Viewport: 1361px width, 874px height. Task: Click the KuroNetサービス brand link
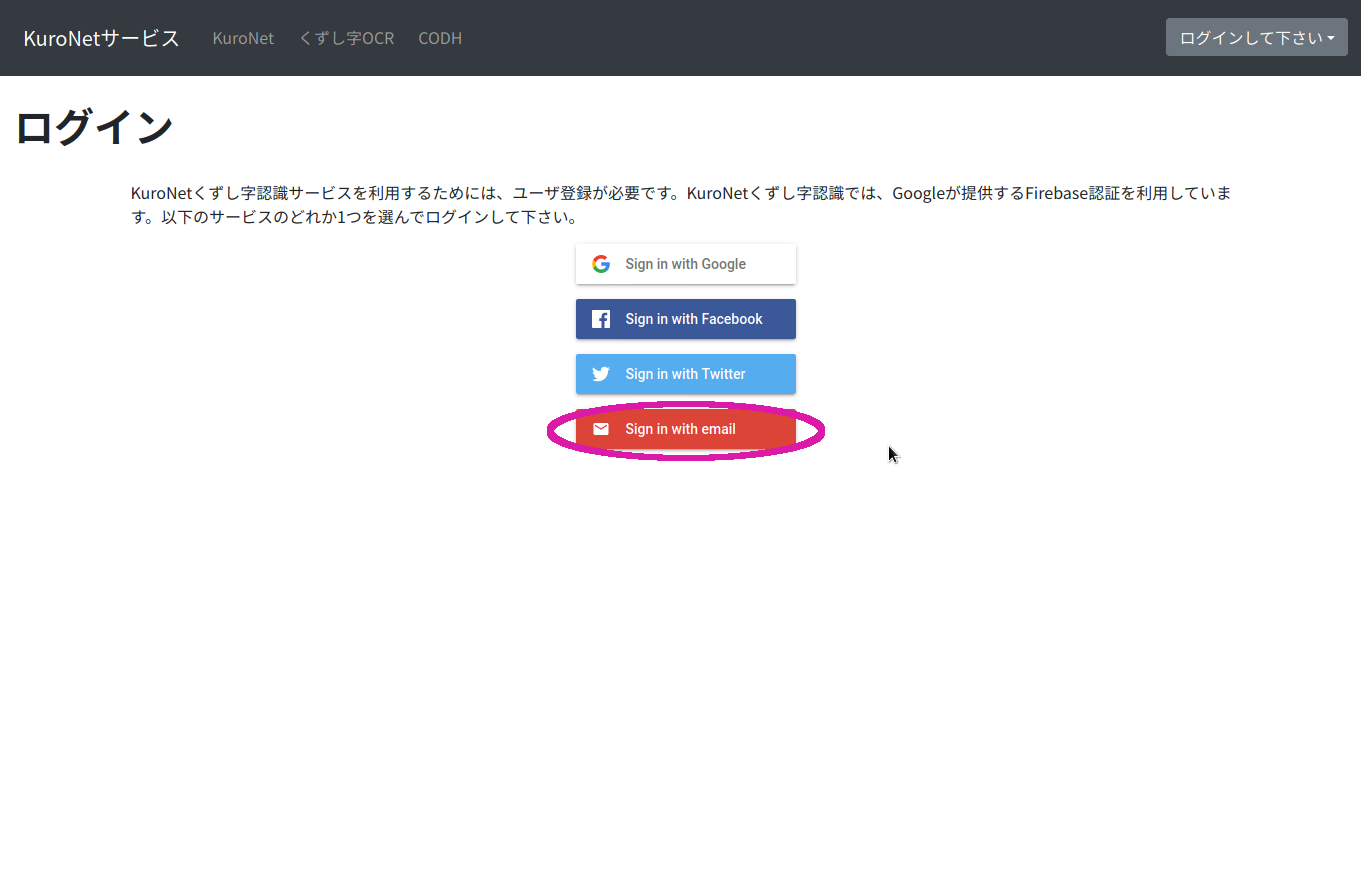point(100,37)
